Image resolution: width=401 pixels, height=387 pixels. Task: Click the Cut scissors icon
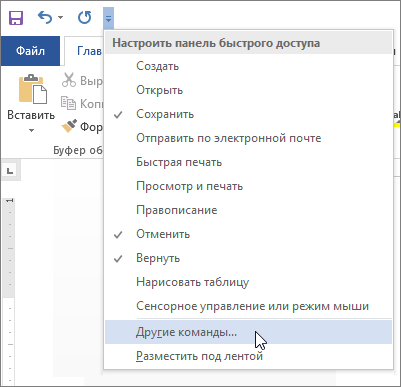(69, 80)
